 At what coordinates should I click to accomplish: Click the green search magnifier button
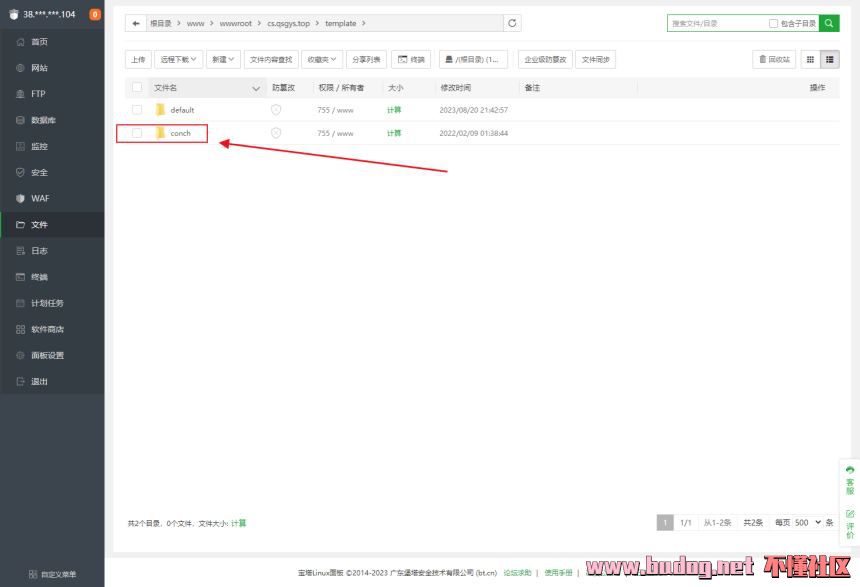pos(829,23)
